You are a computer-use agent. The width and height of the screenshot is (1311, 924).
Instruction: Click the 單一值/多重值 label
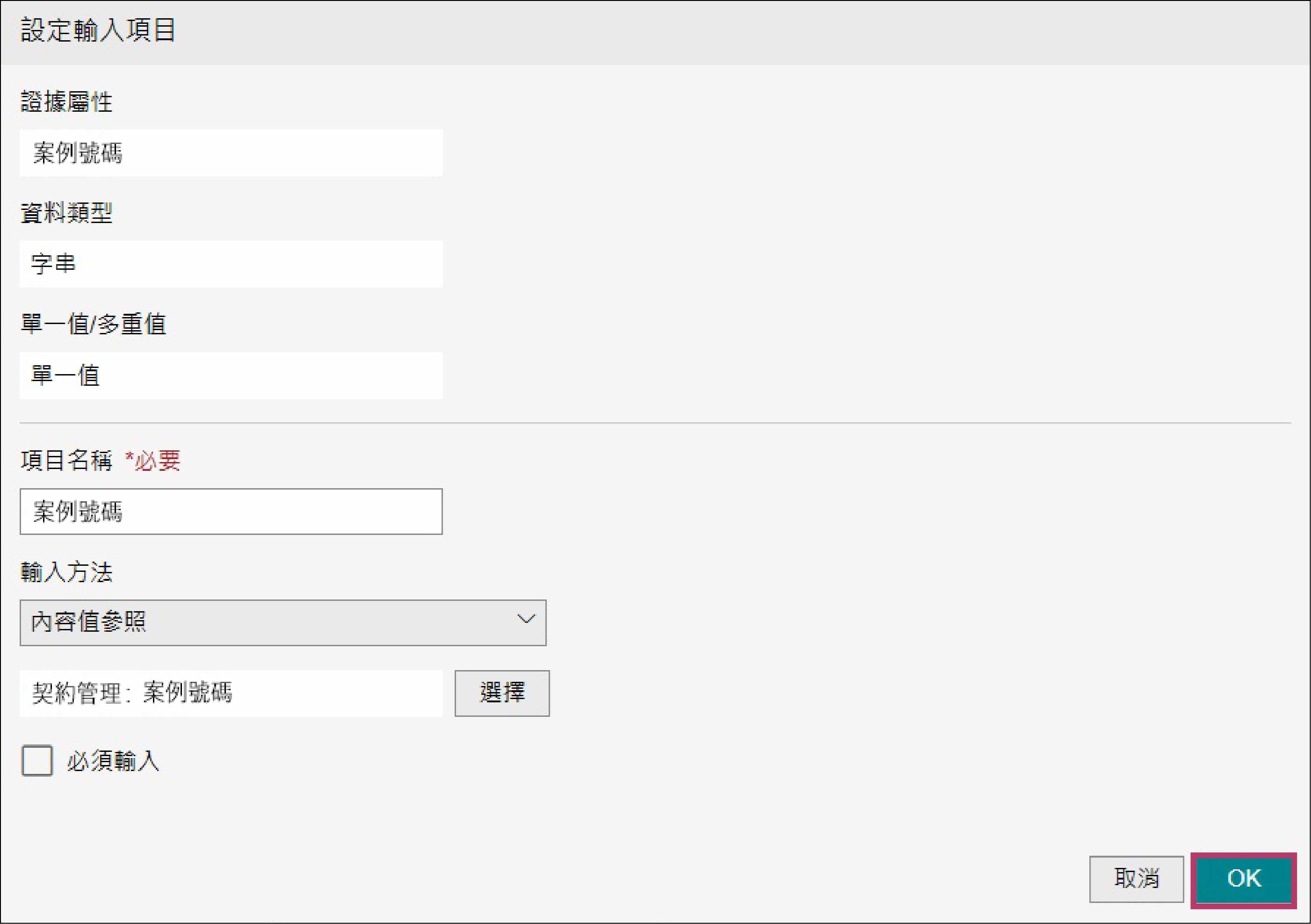(x=93, y=324)
